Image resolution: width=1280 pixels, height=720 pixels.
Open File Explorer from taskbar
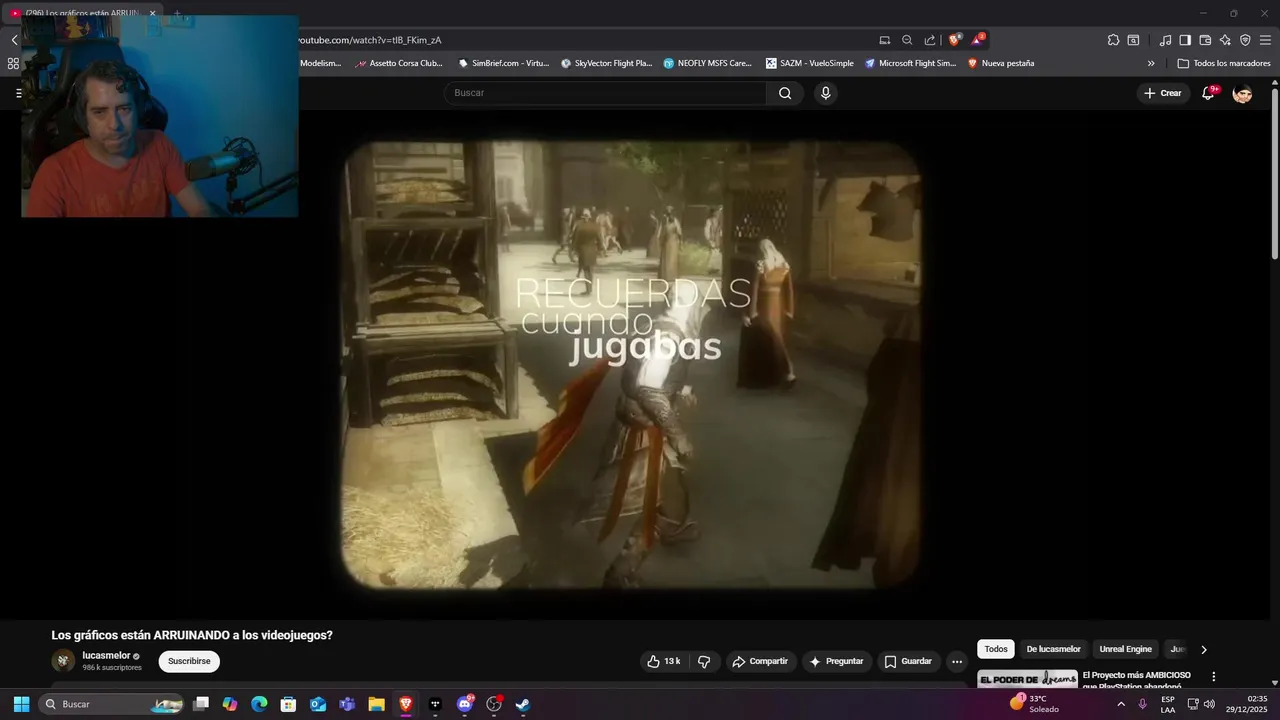coord(376,704)
